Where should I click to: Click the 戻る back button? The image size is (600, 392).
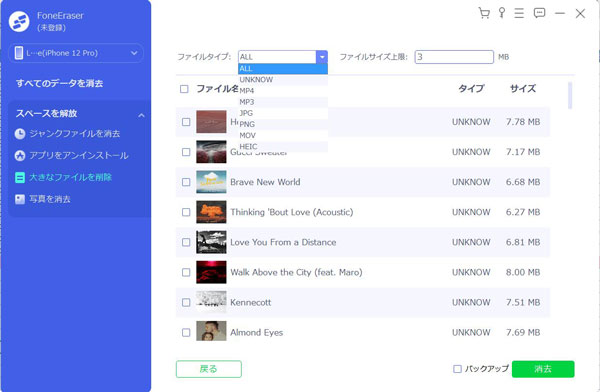tap(209, 369)
